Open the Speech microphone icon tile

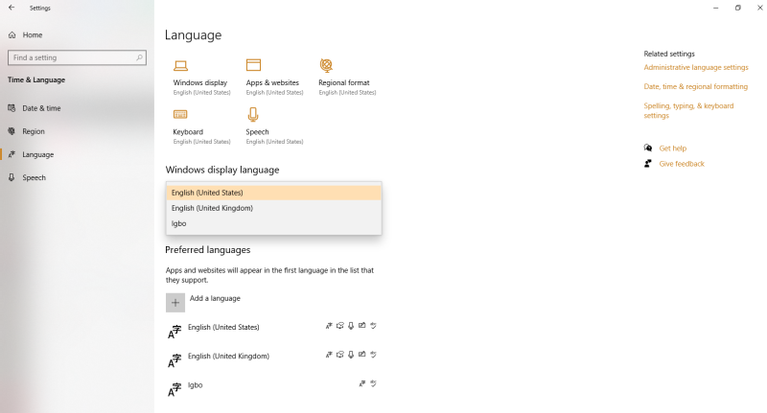[253, 115]
